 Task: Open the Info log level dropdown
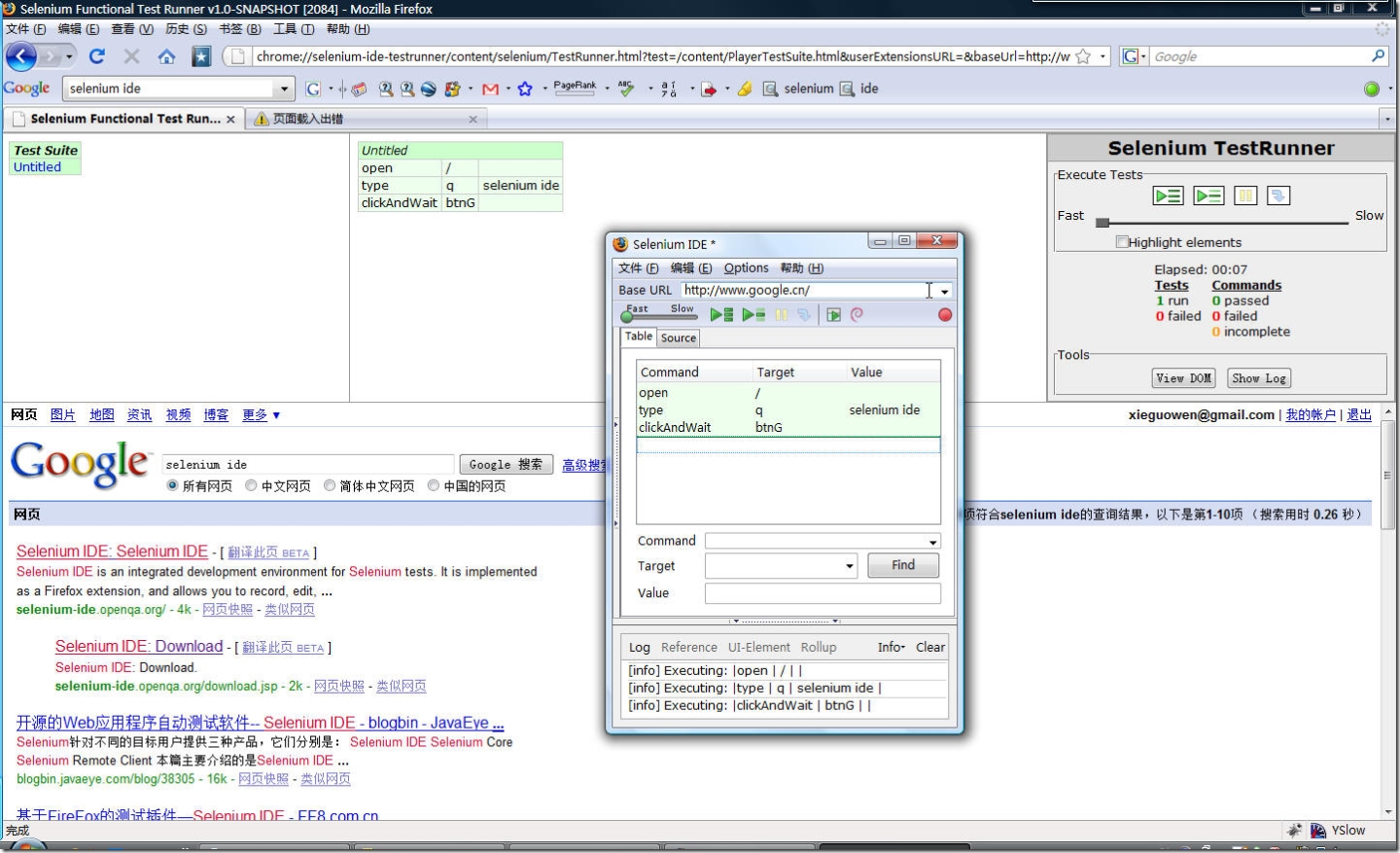[x=891, y=647]
